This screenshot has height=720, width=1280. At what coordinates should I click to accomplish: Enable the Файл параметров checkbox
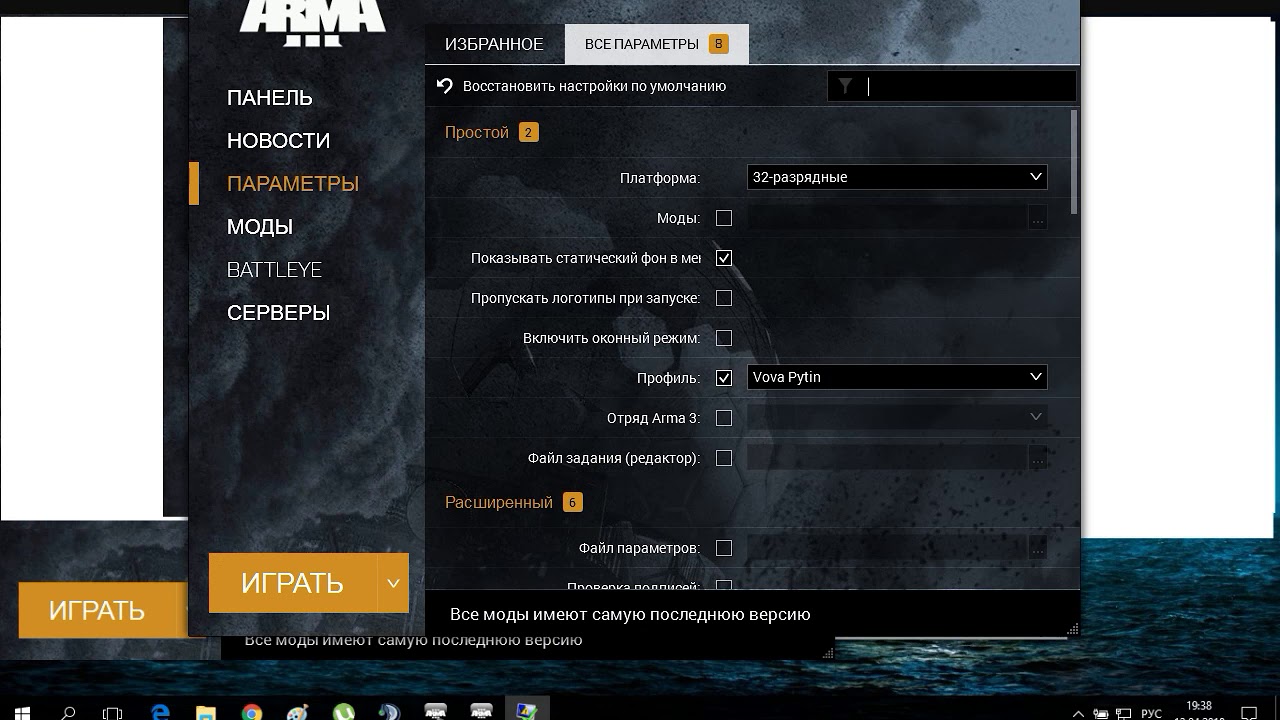pos(724,548)
